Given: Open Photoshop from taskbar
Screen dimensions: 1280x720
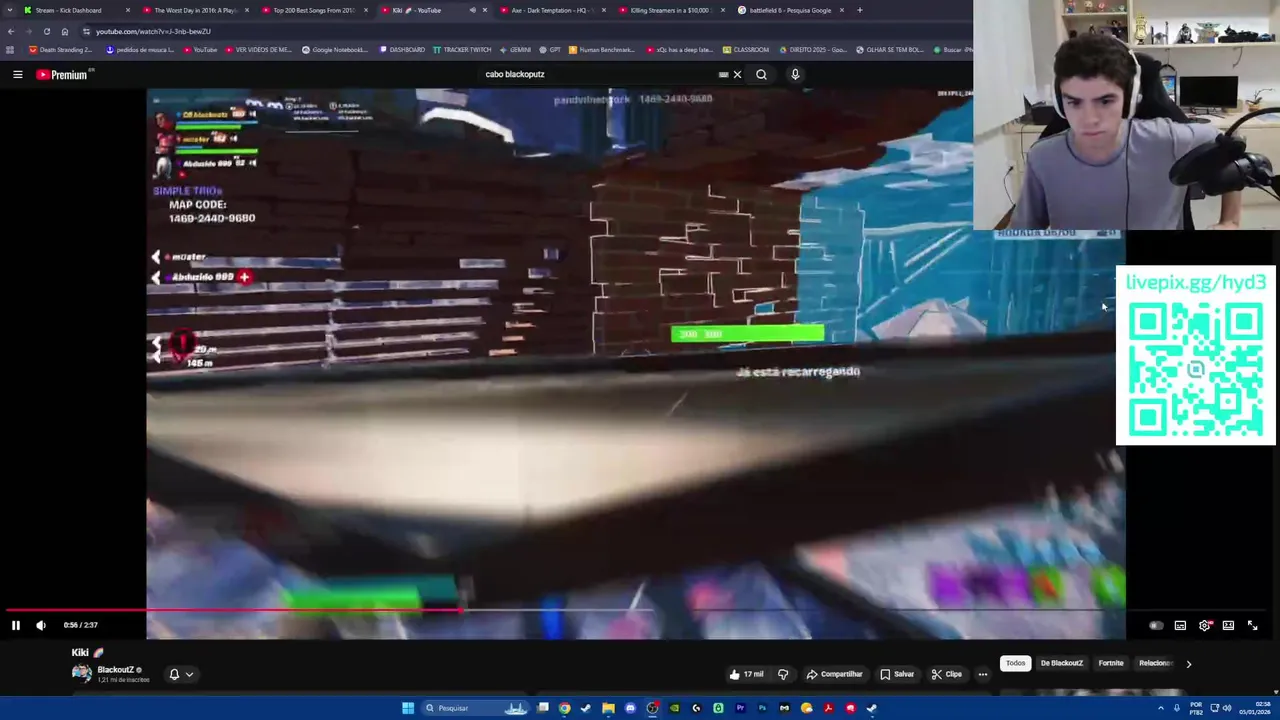Looking at the screenshot, I should coord(762,708).
